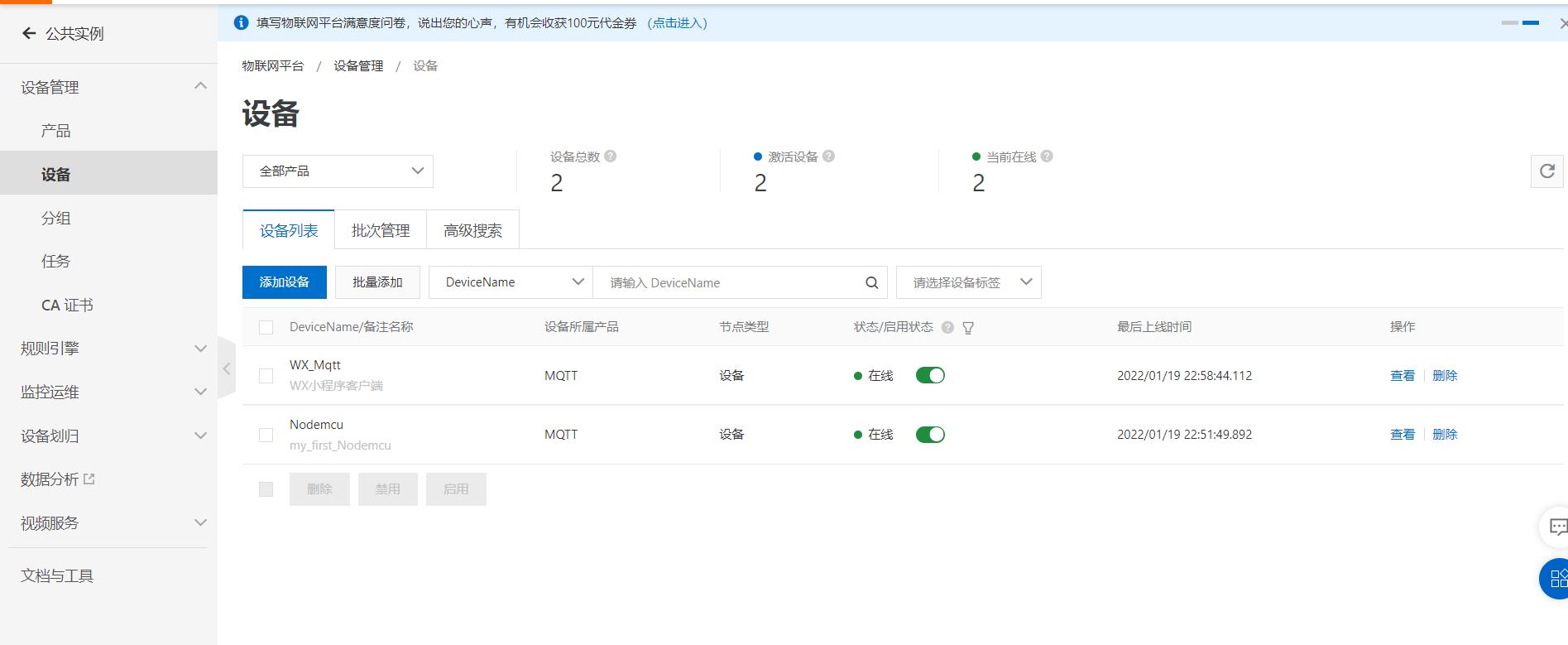Click 物联网平台 breadcrumb link
The image size is (1568, 645).
pyautogui.click(x=272, y=65)
